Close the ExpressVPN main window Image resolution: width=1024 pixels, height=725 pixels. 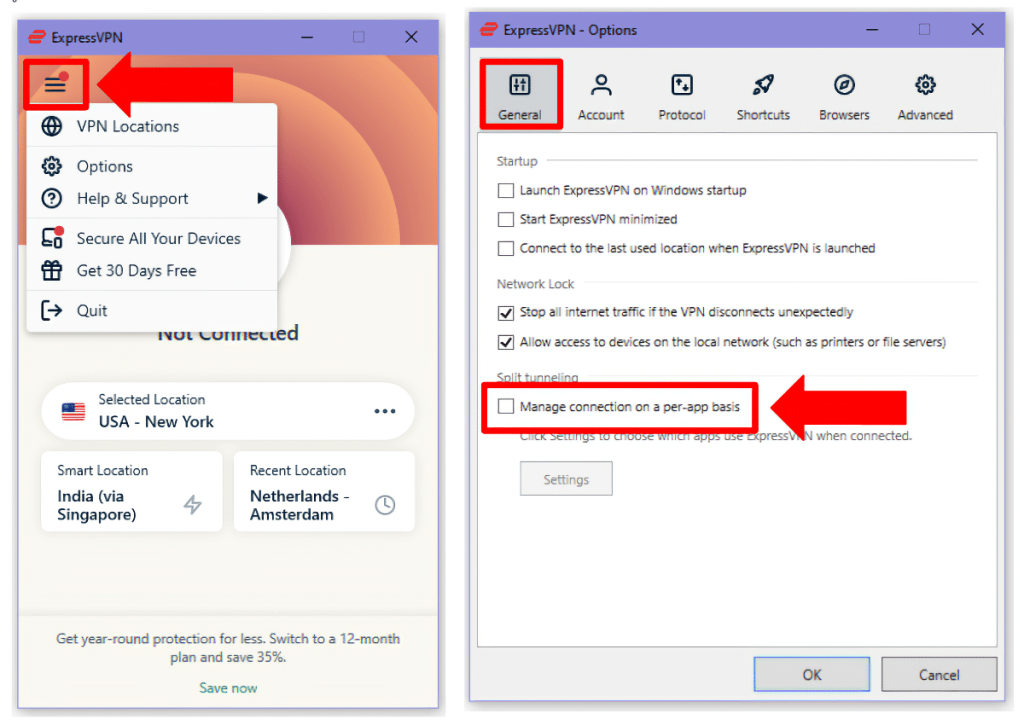point(411,37)
